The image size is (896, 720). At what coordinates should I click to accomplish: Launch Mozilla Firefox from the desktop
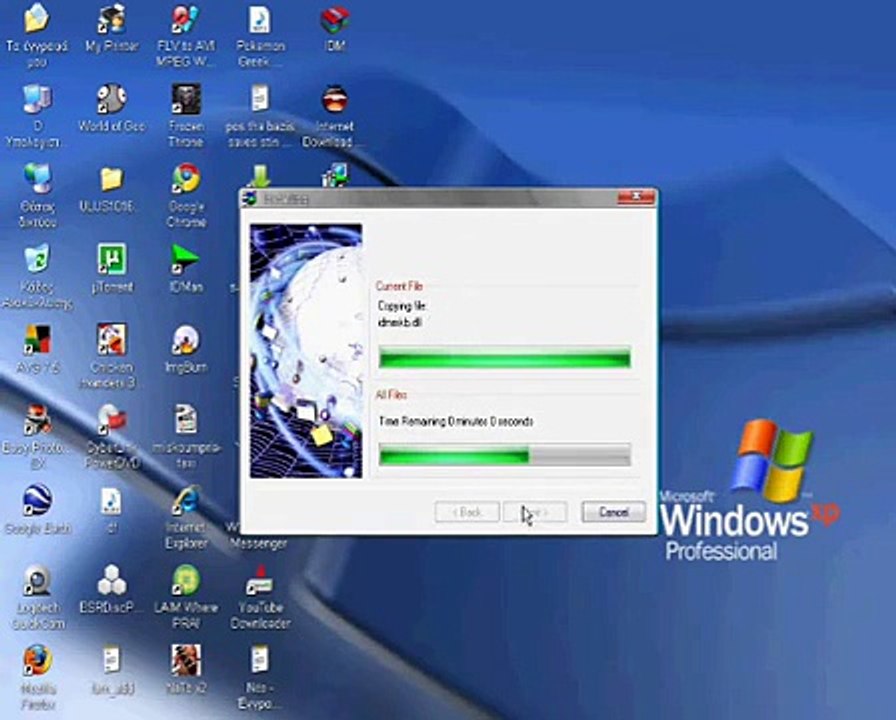point(37,661)
